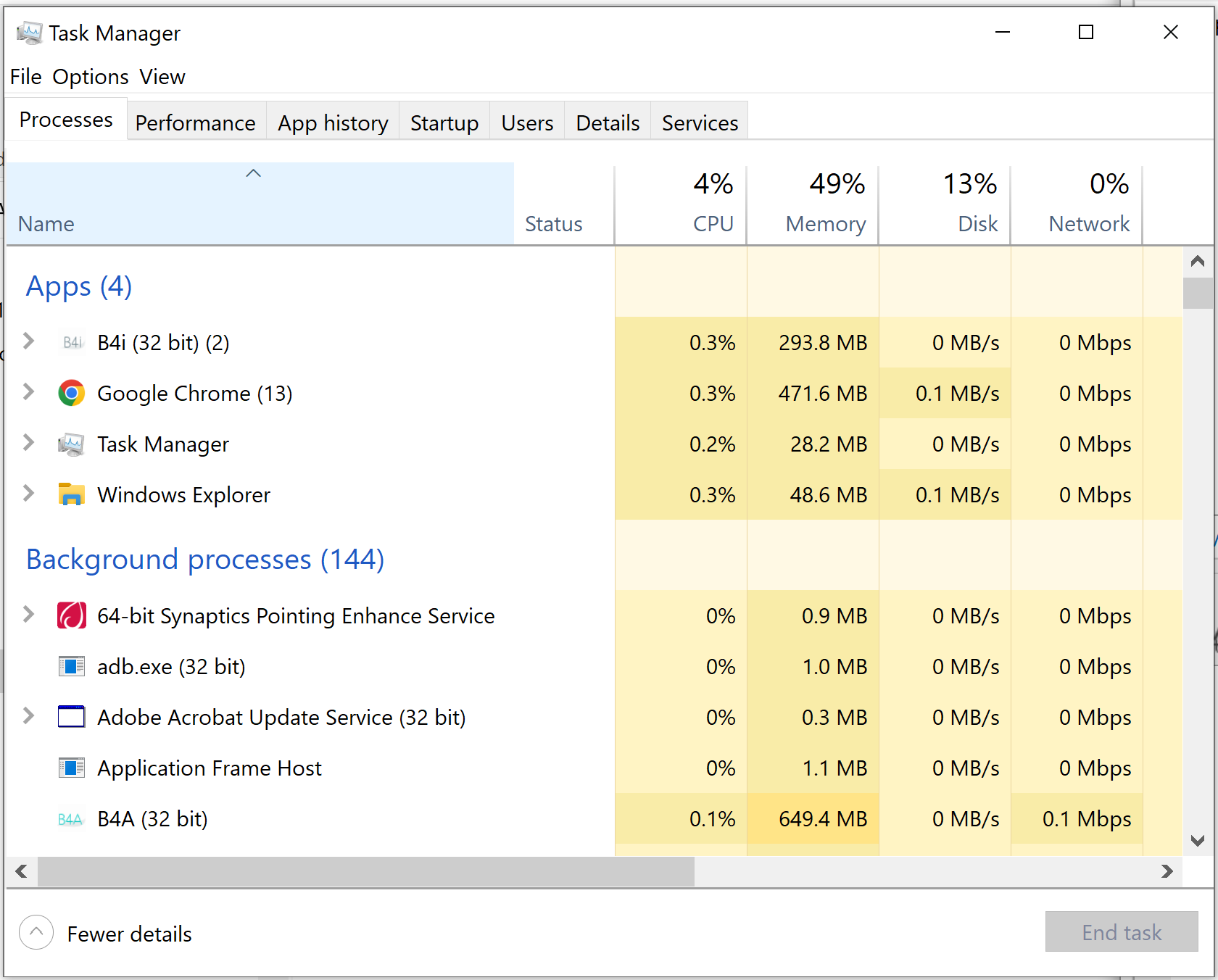Click the Application Frame Host icon

71,768
